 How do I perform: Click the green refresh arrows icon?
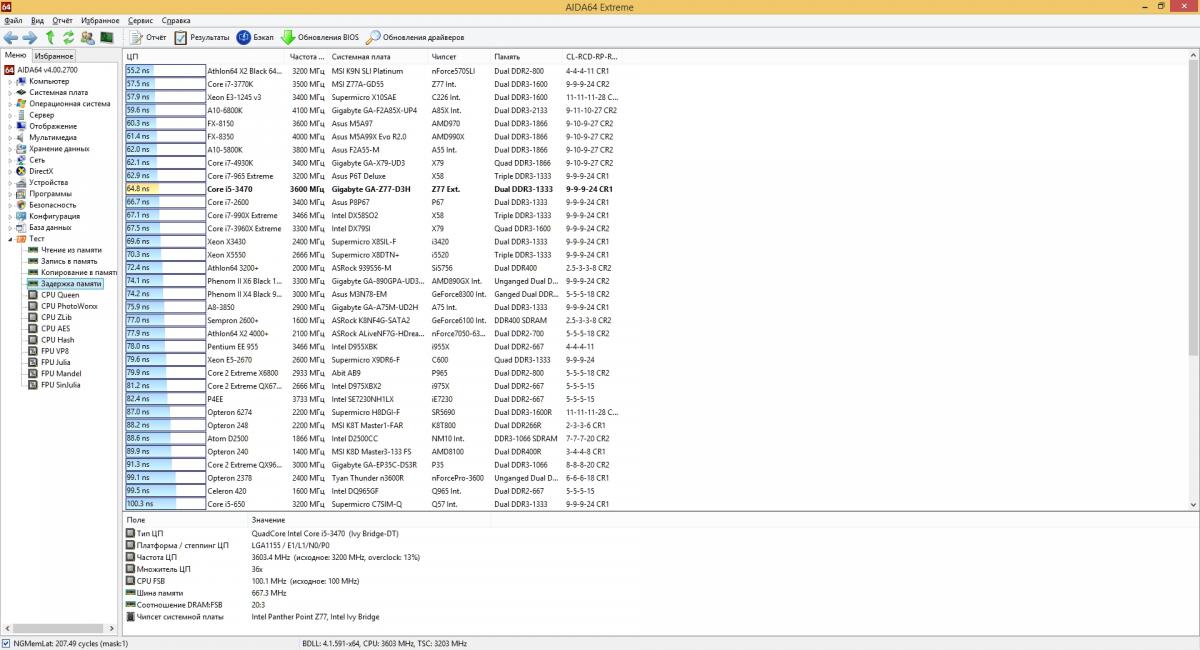point(68,37)
